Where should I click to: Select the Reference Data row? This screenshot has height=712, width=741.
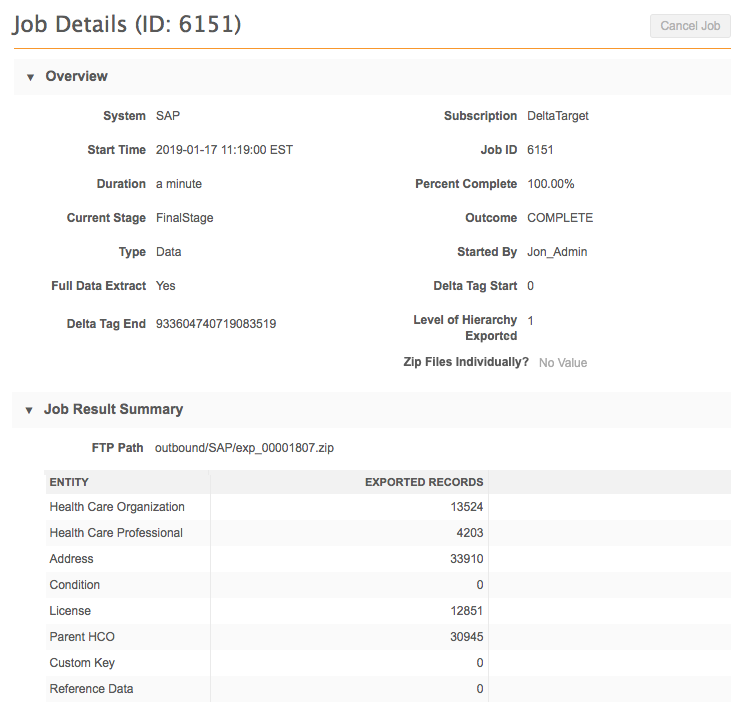point(91,689)
